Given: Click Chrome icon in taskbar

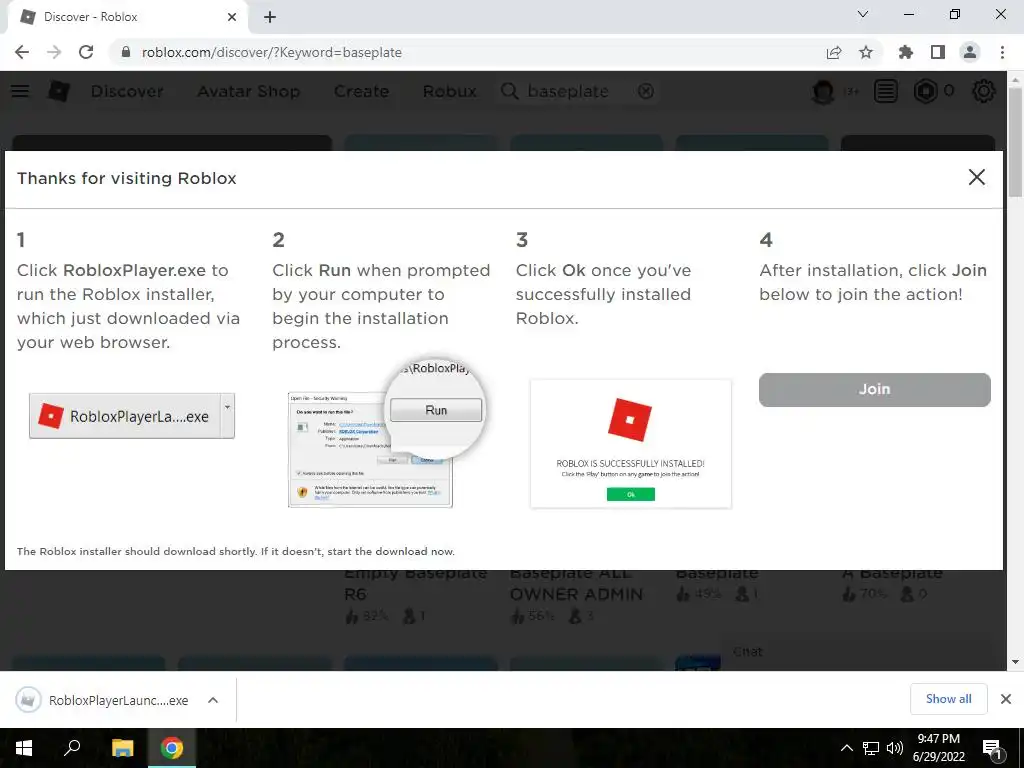Looking at the screenshot, I should pyautogui.click(x=172, y=747).
